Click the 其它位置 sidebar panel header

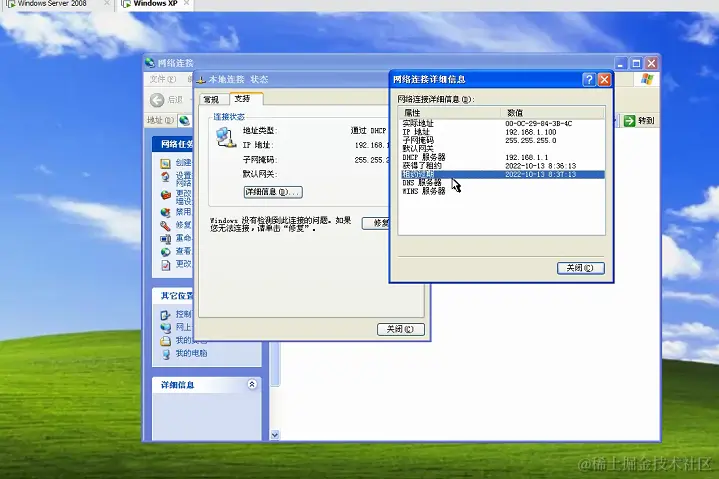pos(173,296)
